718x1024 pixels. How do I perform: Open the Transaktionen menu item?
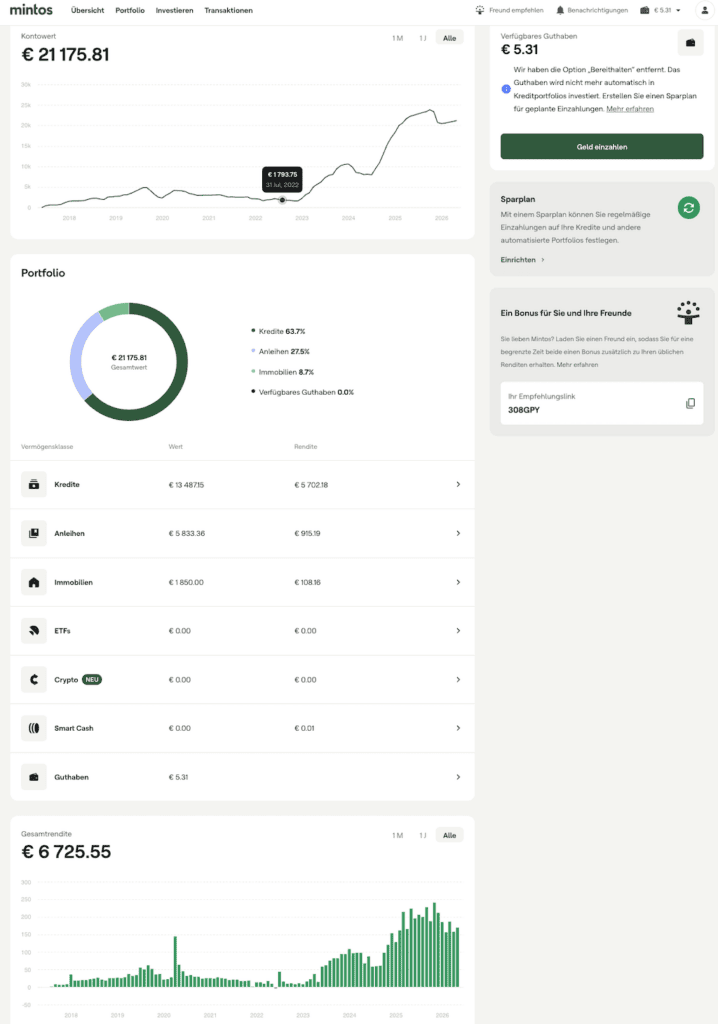tap(228, 10)
